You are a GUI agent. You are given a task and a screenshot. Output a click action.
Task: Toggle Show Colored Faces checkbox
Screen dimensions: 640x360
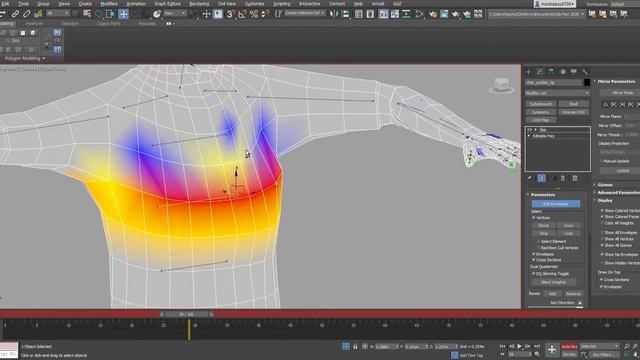[602, 217]
